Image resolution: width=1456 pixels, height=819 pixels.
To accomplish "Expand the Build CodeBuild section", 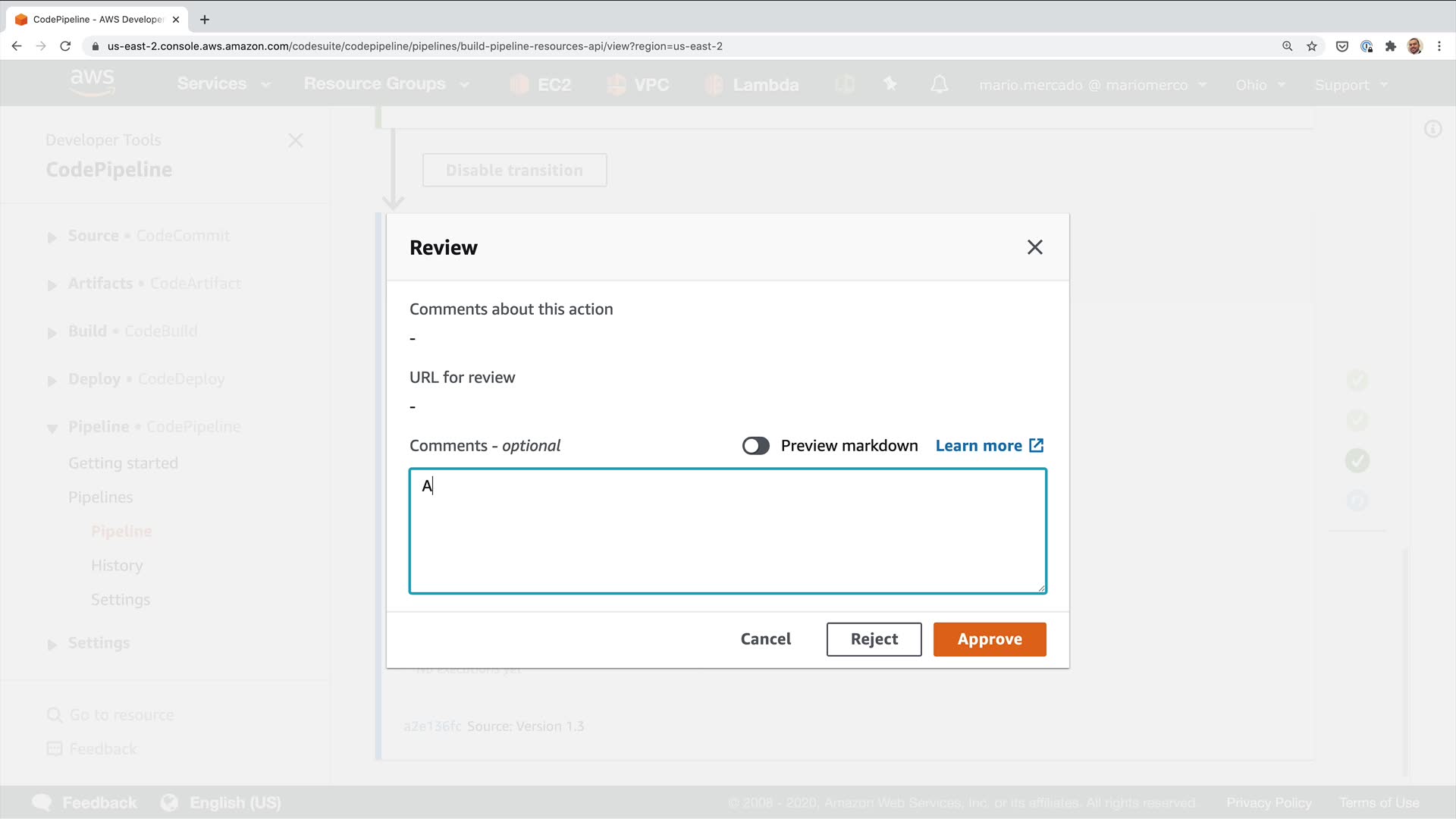I will [x=52, y=332].
